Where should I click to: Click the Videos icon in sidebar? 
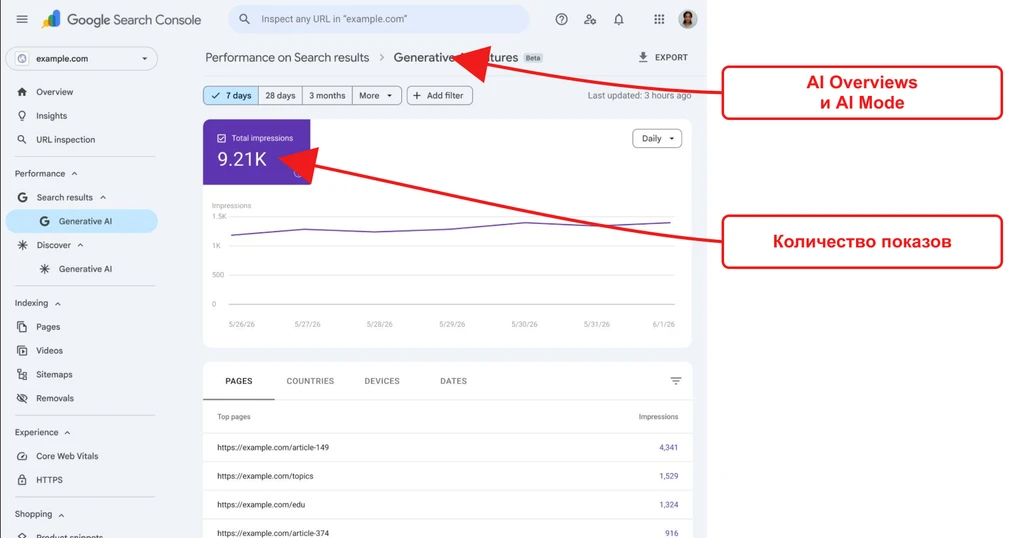[22, 351]
